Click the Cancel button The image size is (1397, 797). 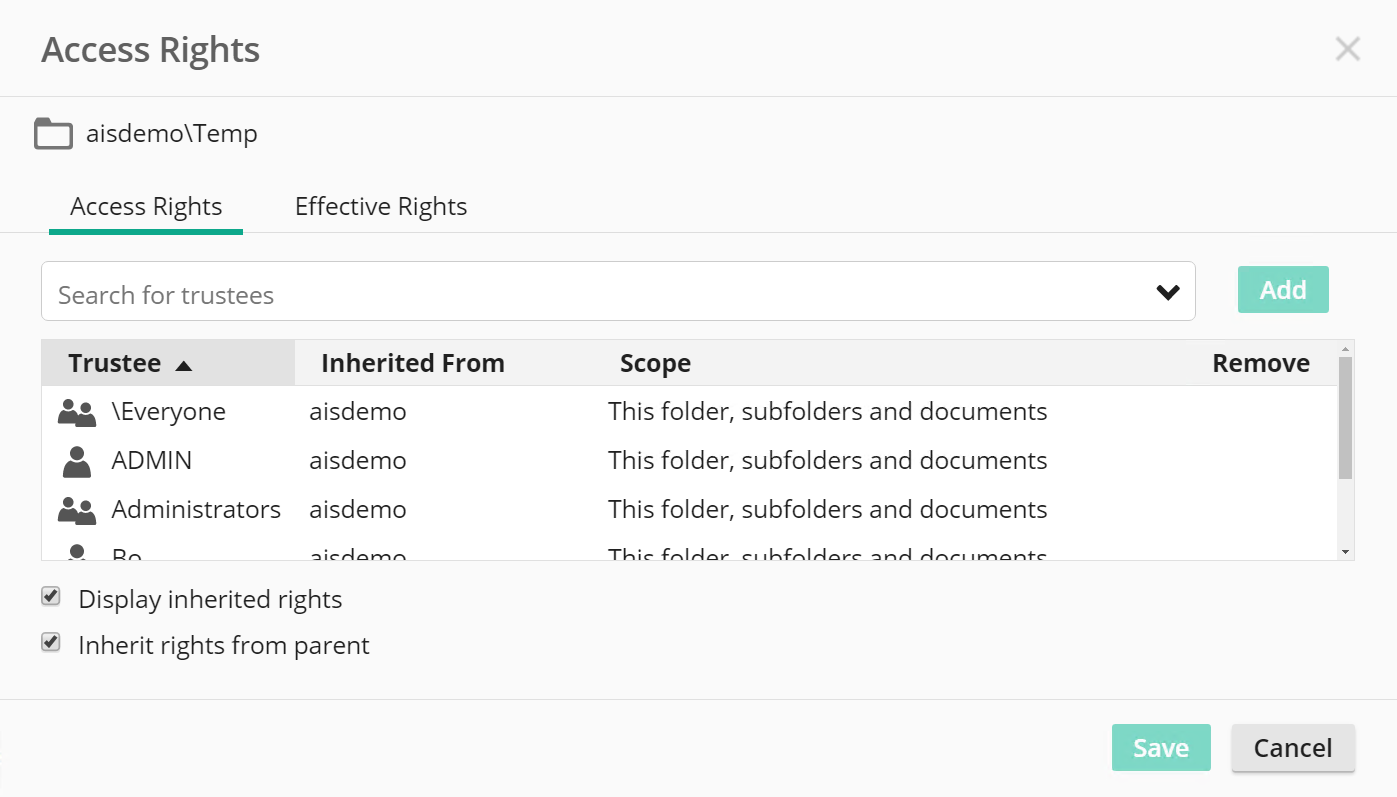[1293, 748]
